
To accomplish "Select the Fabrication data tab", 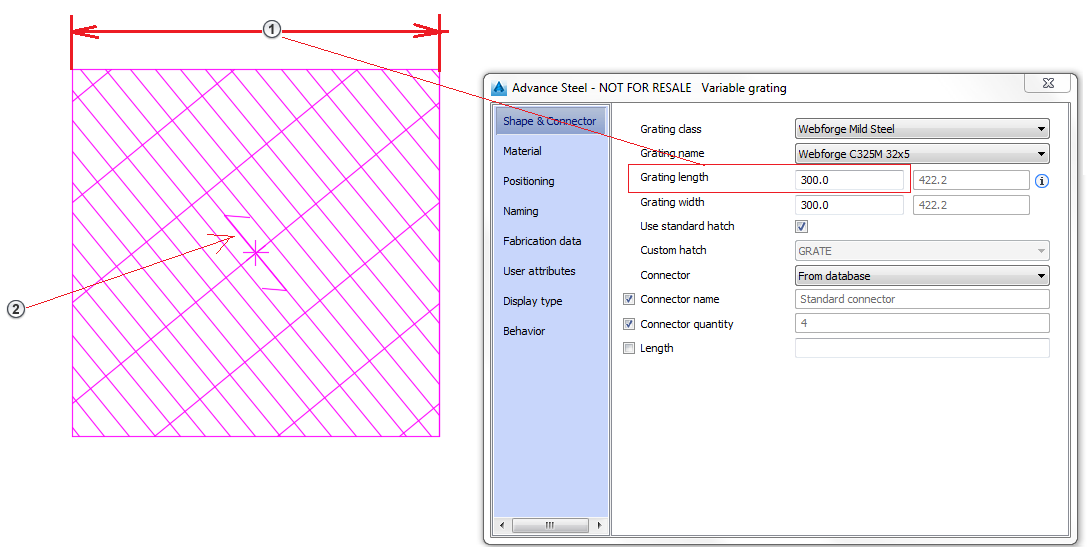I will (x=542, y=241).
